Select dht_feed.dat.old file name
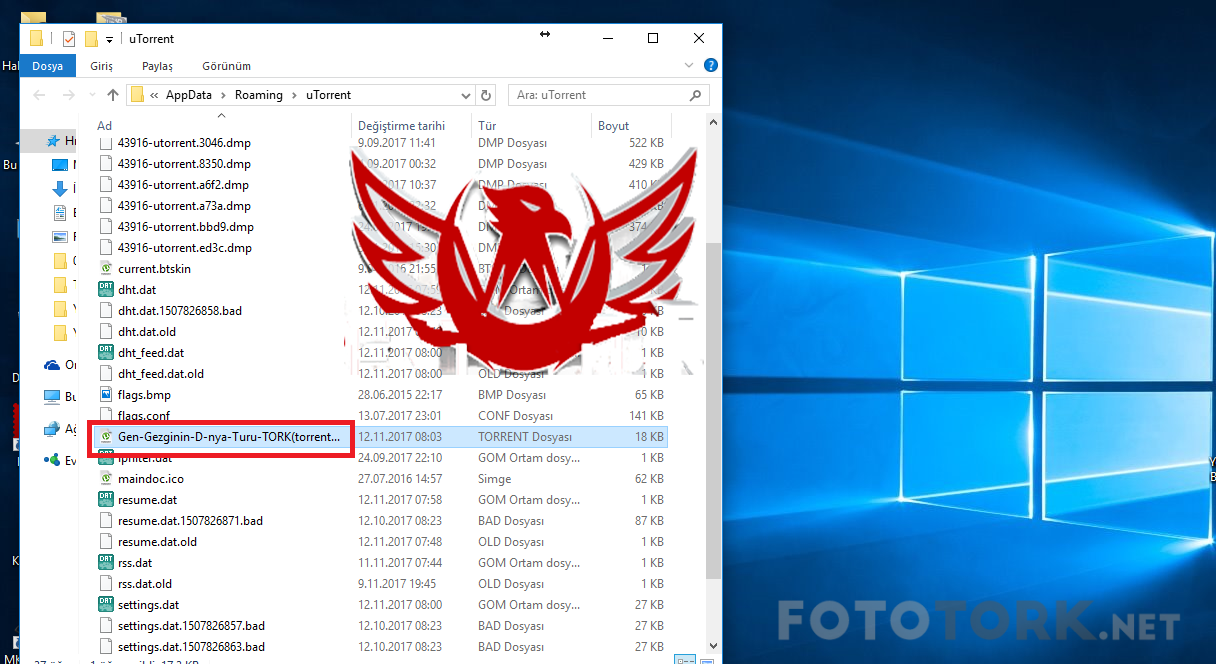The image size is (1216, 664). click(x=160, y=373)
